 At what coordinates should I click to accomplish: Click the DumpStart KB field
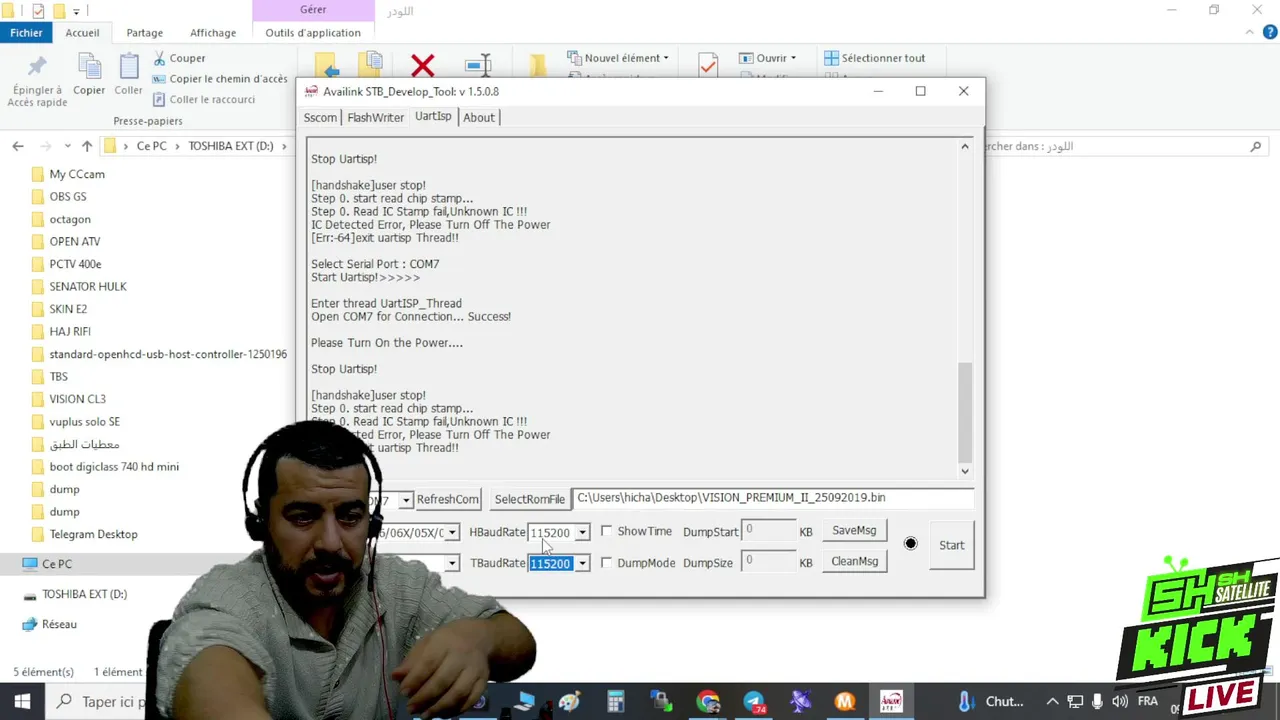(769, 531)
